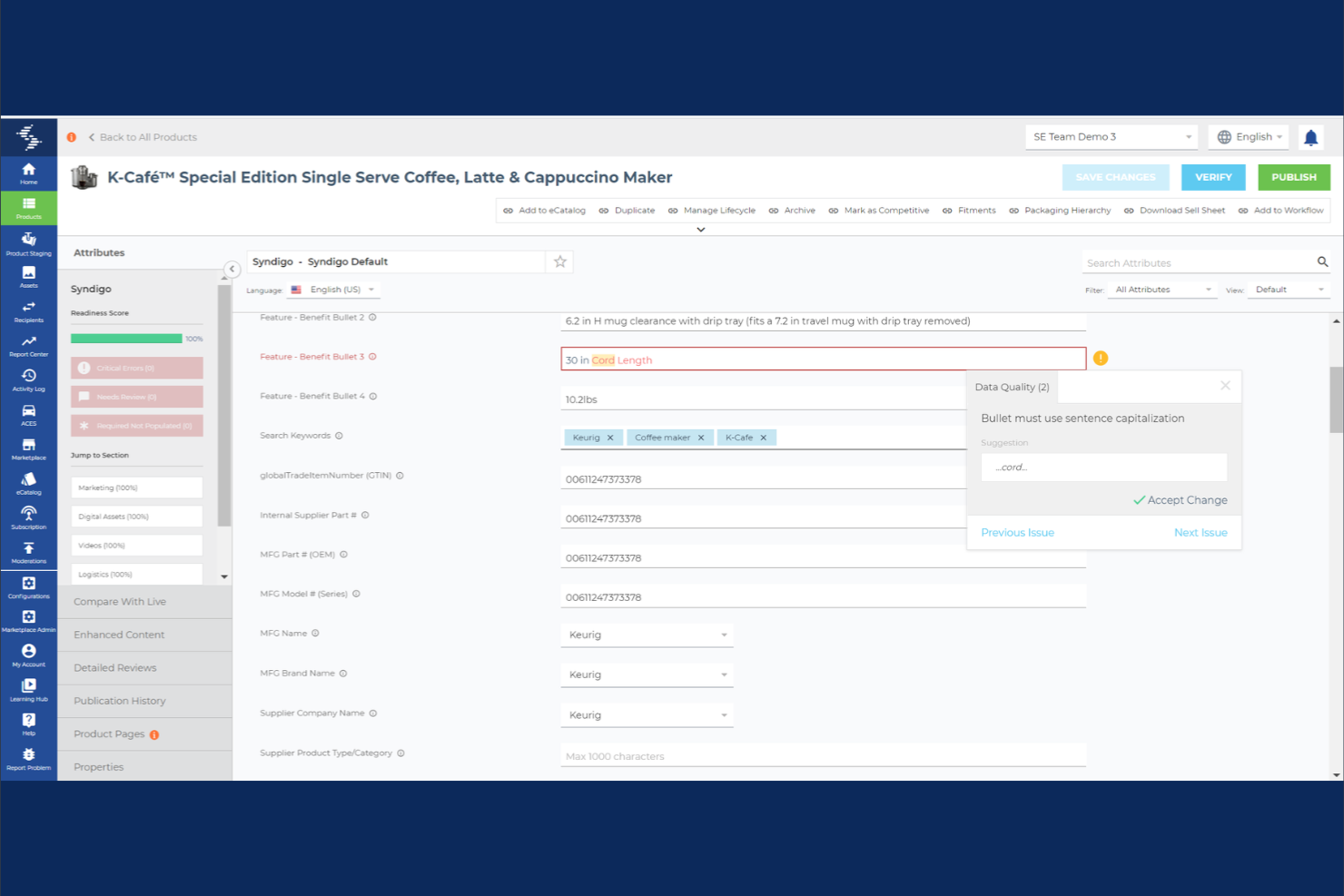This screenshot has height=896, width=1344.
Task: Change the Filter from All Attributes
Action: pos(1162,289)
